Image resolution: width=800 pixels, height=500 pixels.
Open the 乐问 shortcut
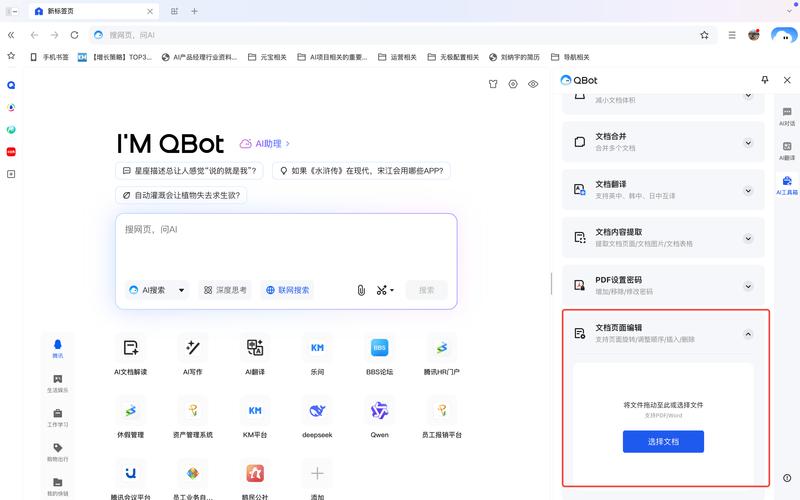317,355
